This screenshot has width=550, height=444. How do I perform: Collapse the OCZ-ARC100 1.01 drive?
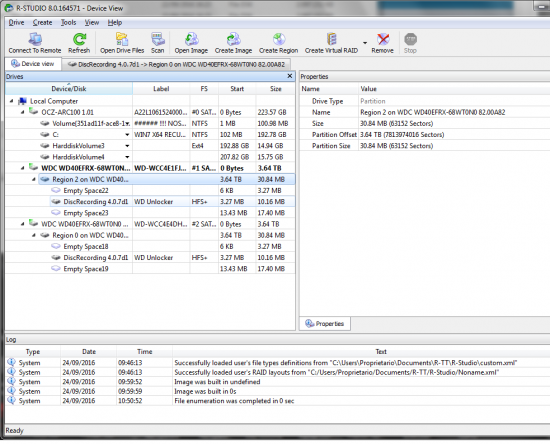pyautogui.click(x=23, y=112)
